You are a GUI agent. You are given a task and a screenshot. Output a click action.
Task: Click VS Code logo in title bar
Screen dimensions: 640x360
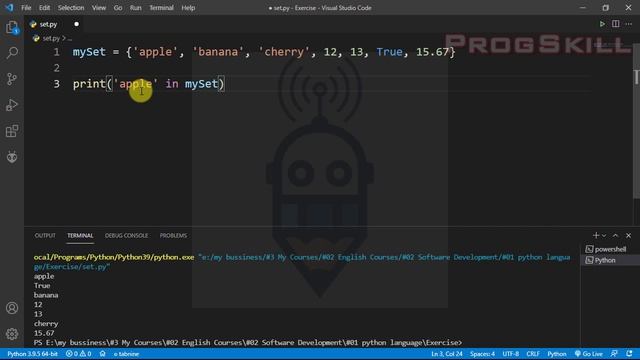(x=9, y=8)
